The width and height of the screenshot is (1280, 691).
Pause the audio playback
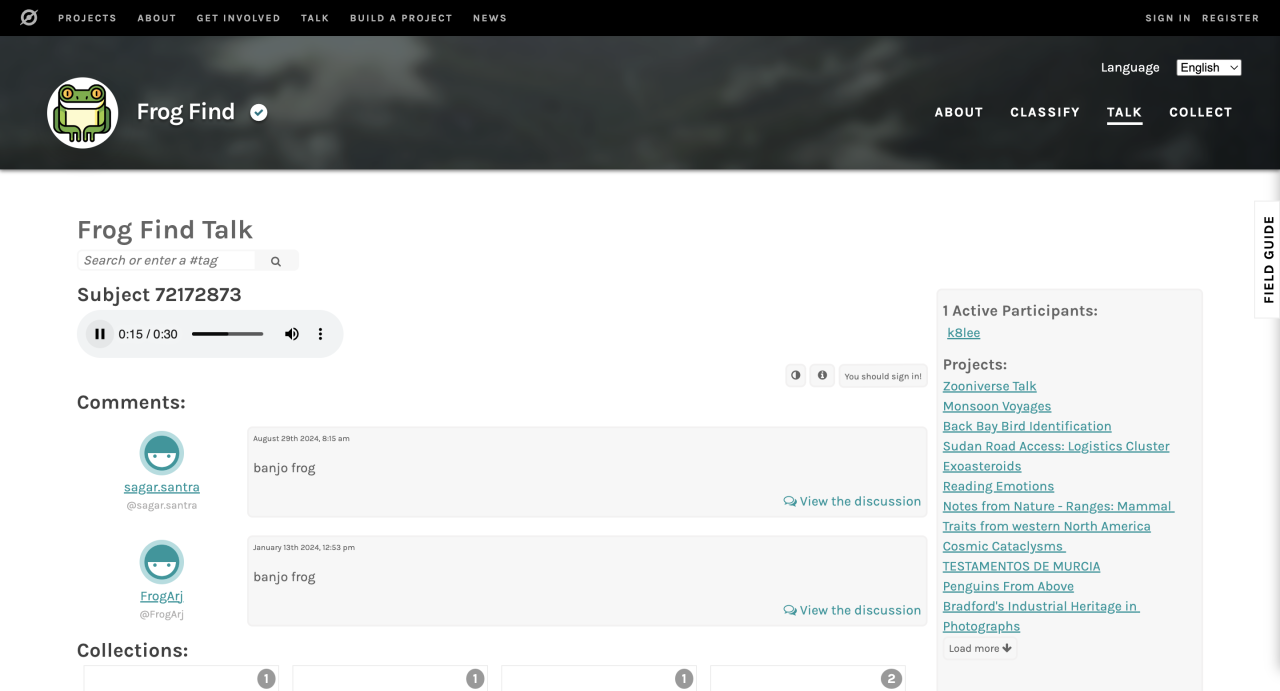(x=100, y=334)
